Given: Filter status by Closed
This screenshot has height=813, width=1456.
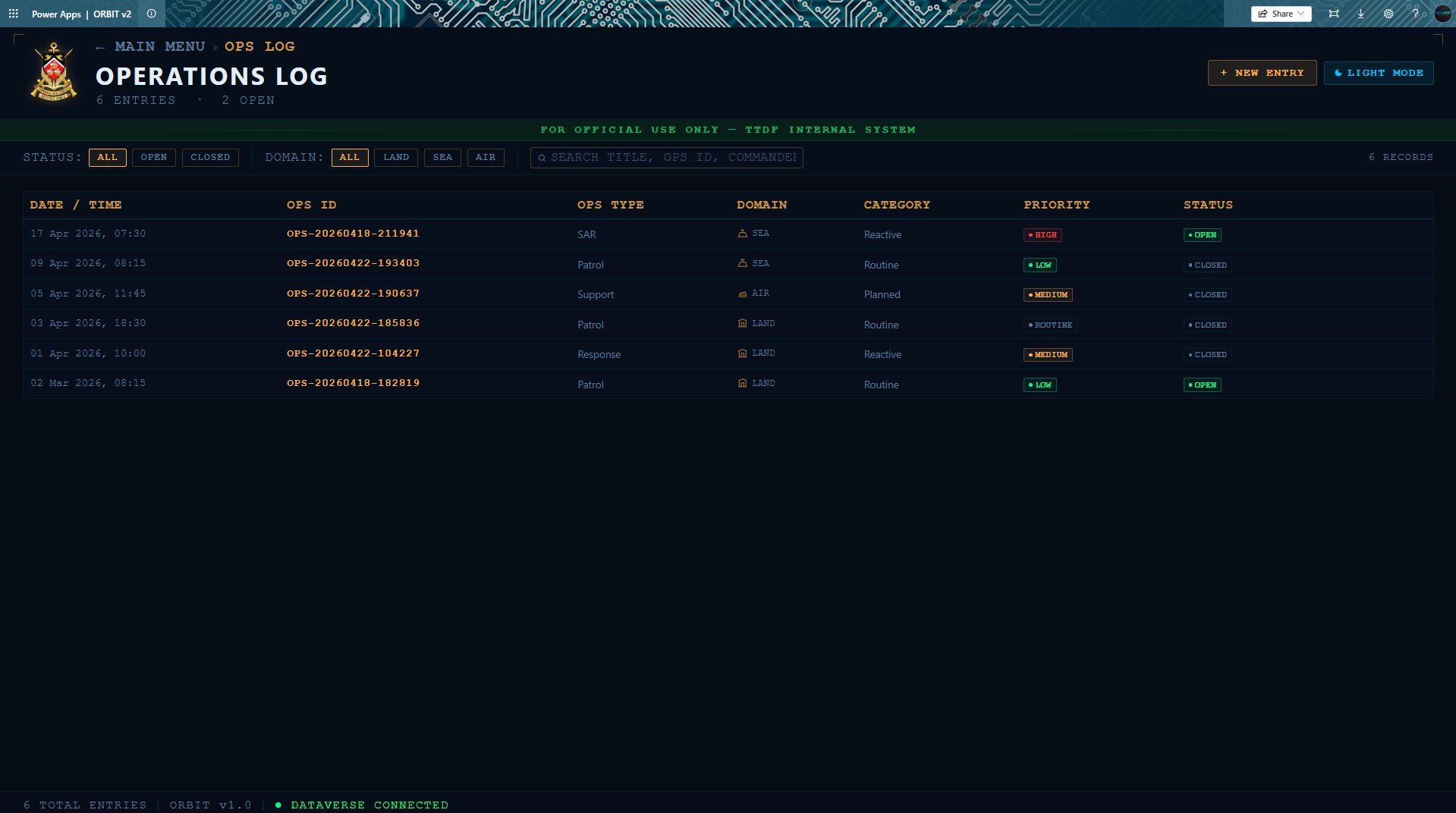Looking at the screenshot, I should pyautogui.click(x=210, y=157).
